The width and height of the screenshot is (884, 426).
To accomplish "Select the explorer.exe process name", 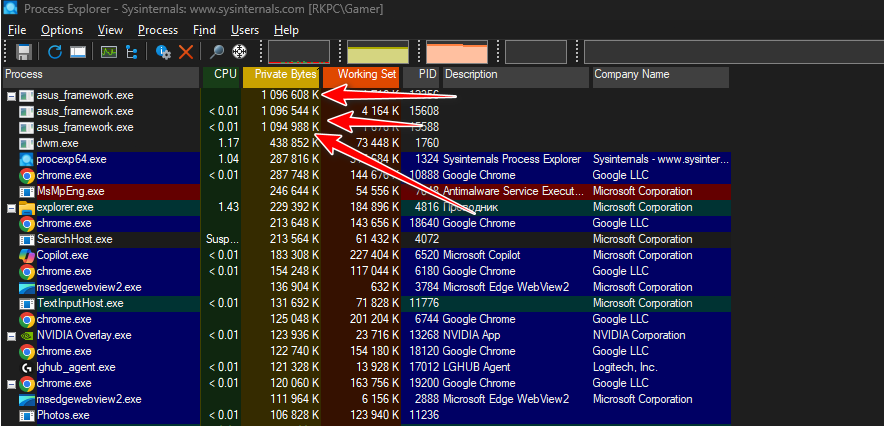I will [x=65, y=207].
